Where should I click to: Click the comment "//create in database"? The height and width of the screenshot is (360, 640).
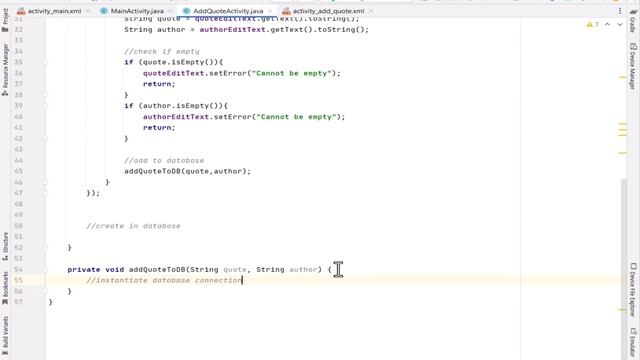click(133, 226)
